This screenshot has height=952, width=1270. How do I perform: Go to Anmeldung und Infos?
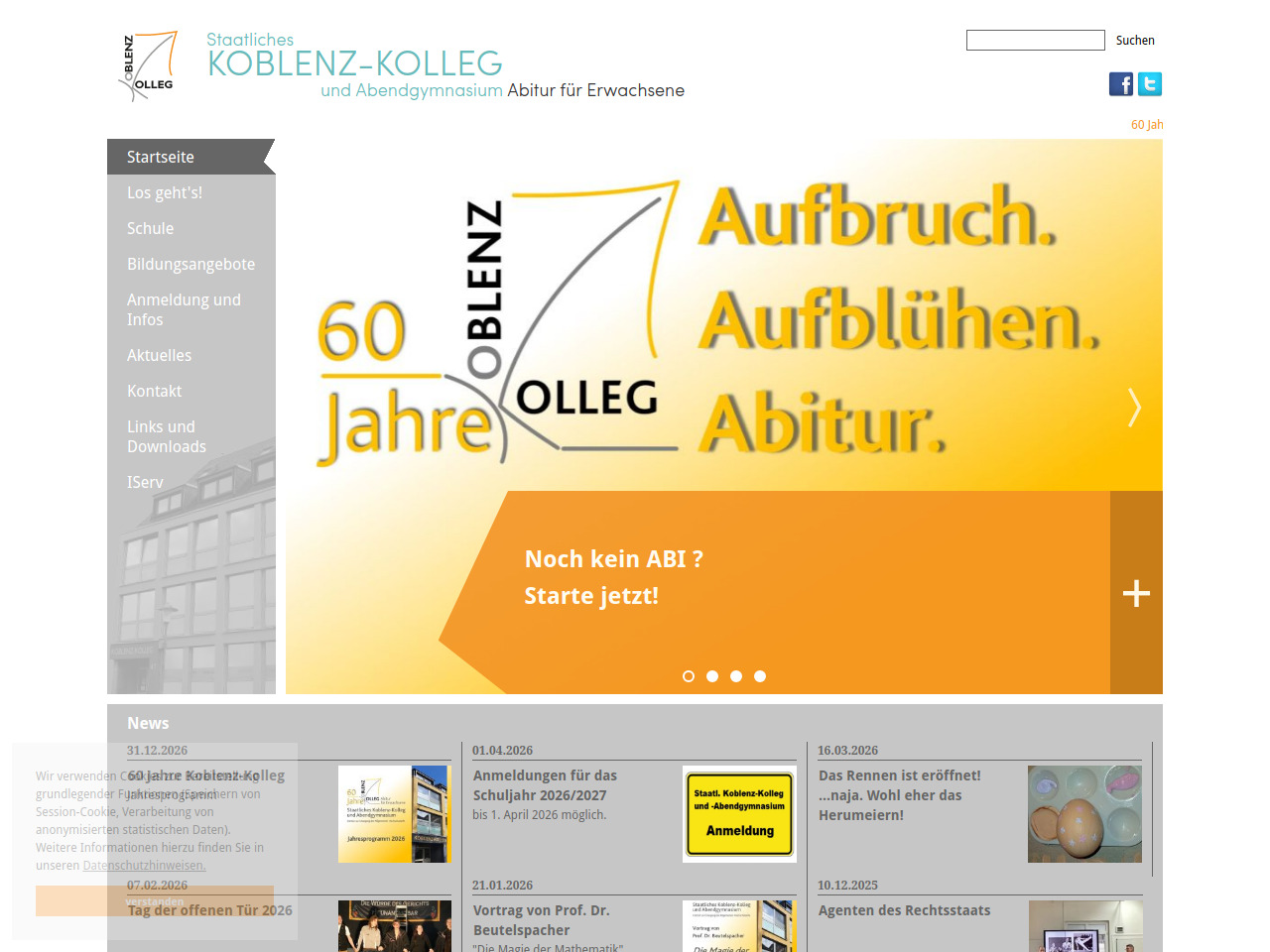(184, 309)
